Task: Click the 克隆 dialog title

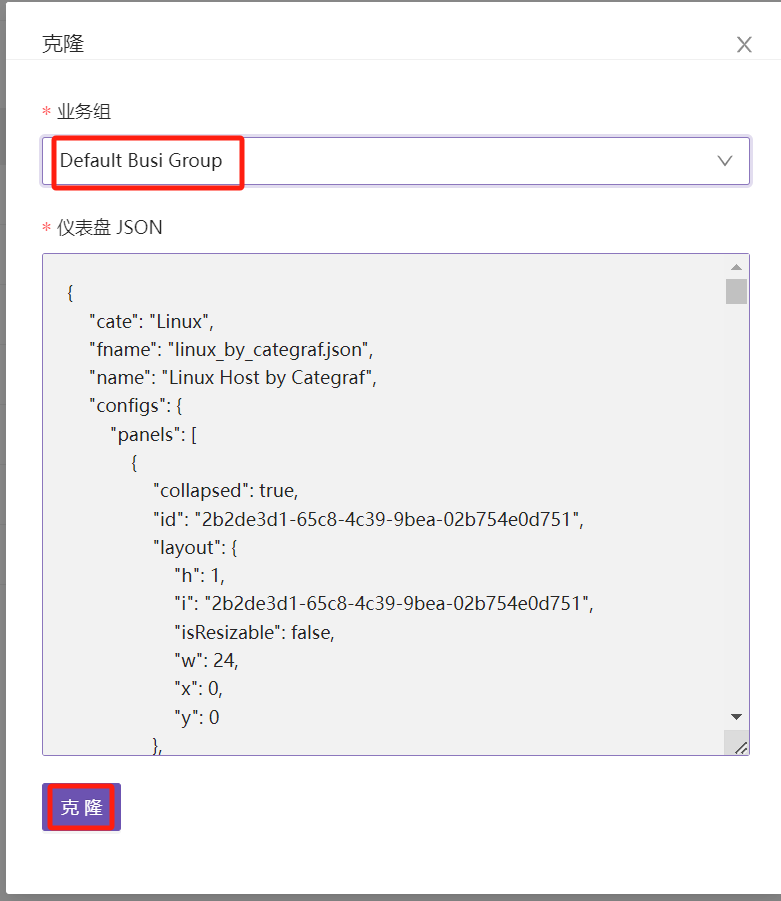Action: (x=63, y=44)
